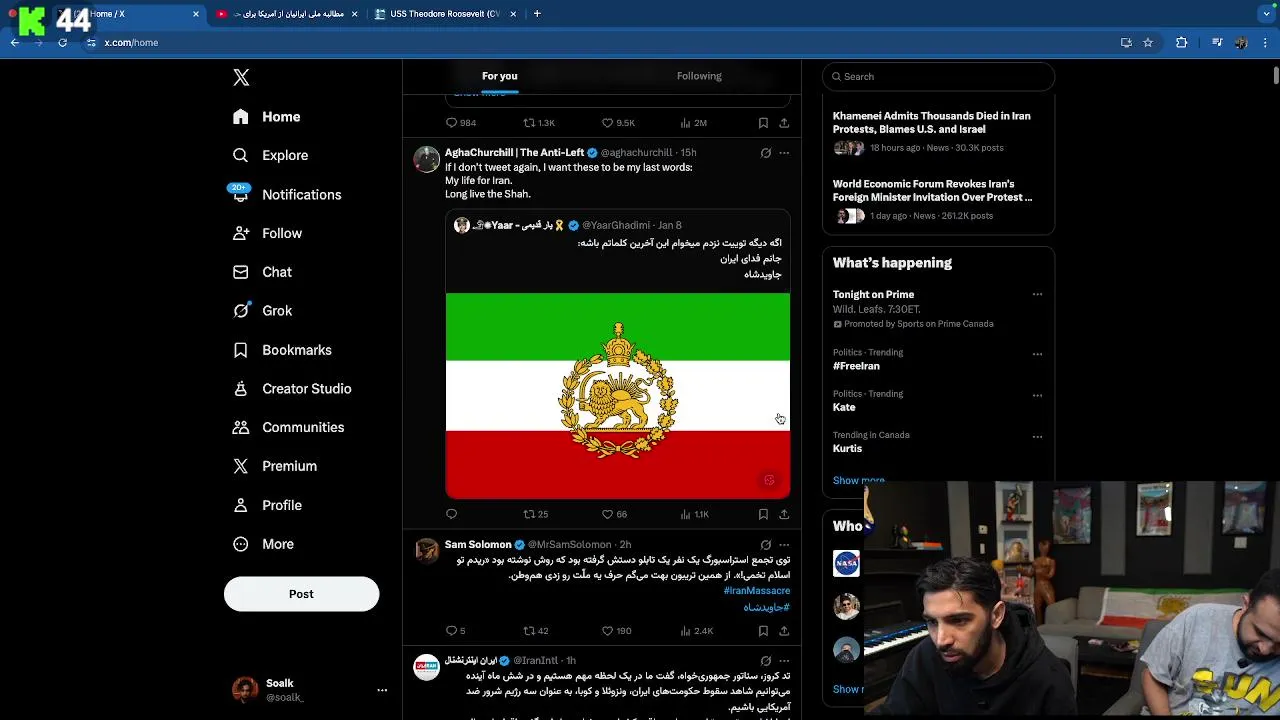Bookmark this page with star icon
1280x720 pixels.
click(x=1148, y=43)
